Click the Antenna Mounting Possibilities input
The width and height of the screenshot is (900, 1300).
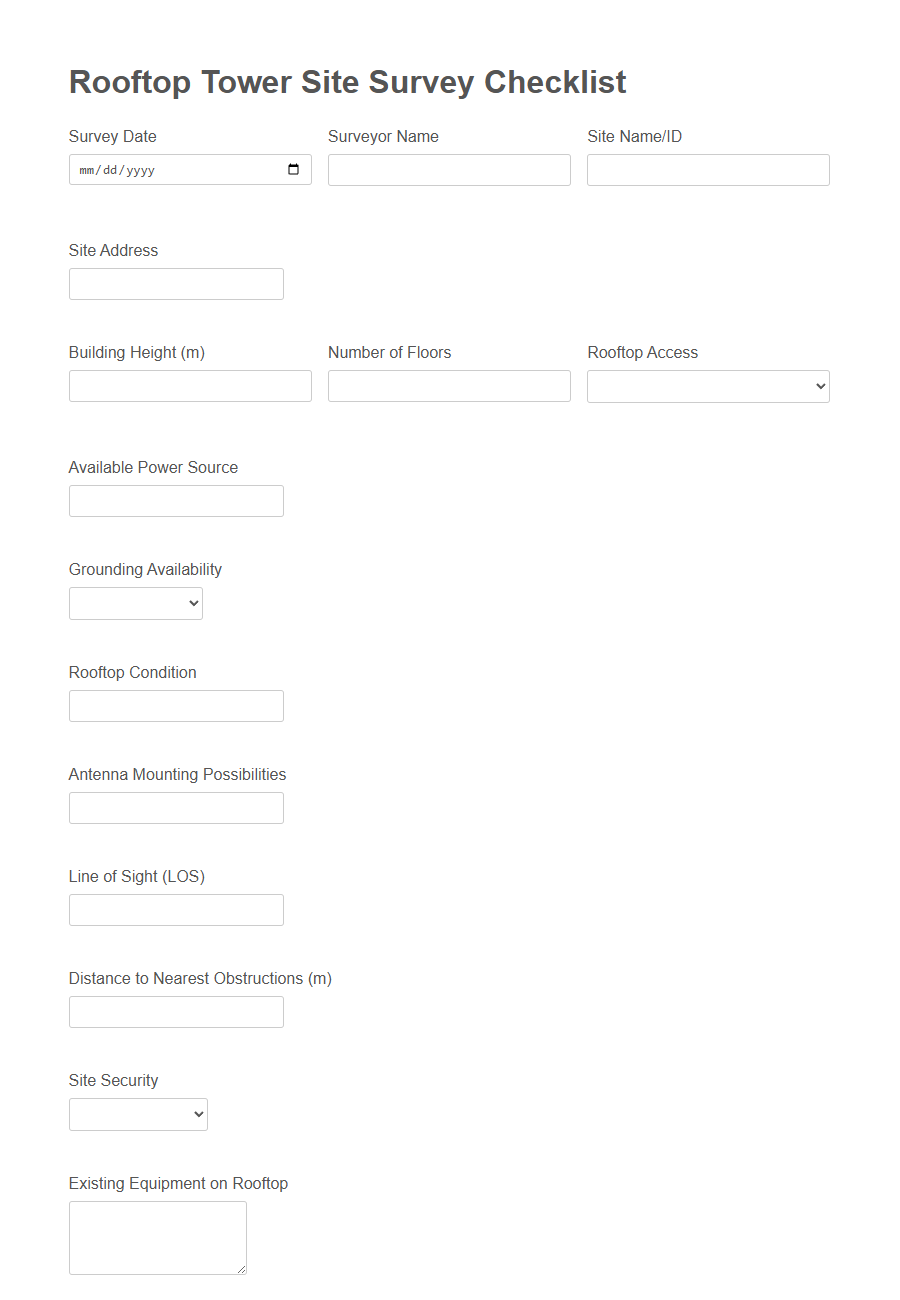[x=176, y=807]
